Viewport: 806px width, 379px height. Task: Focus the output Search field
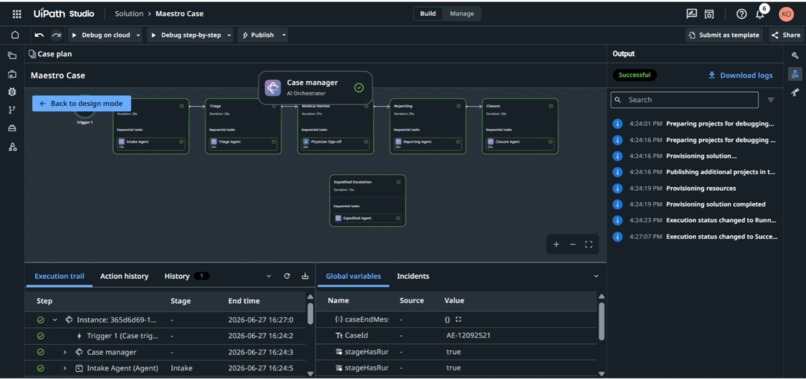click(684, 100)
